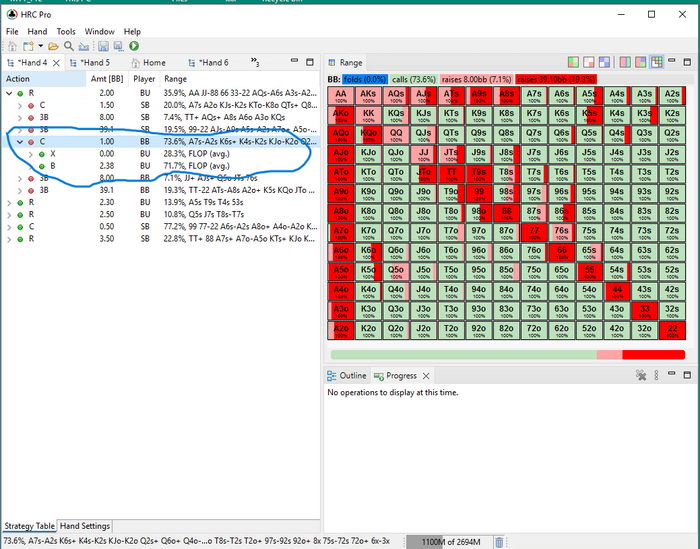Viewport: 700px width, 549px height.
Task: Open the Hand Settings tab
Action: [84, 526]
